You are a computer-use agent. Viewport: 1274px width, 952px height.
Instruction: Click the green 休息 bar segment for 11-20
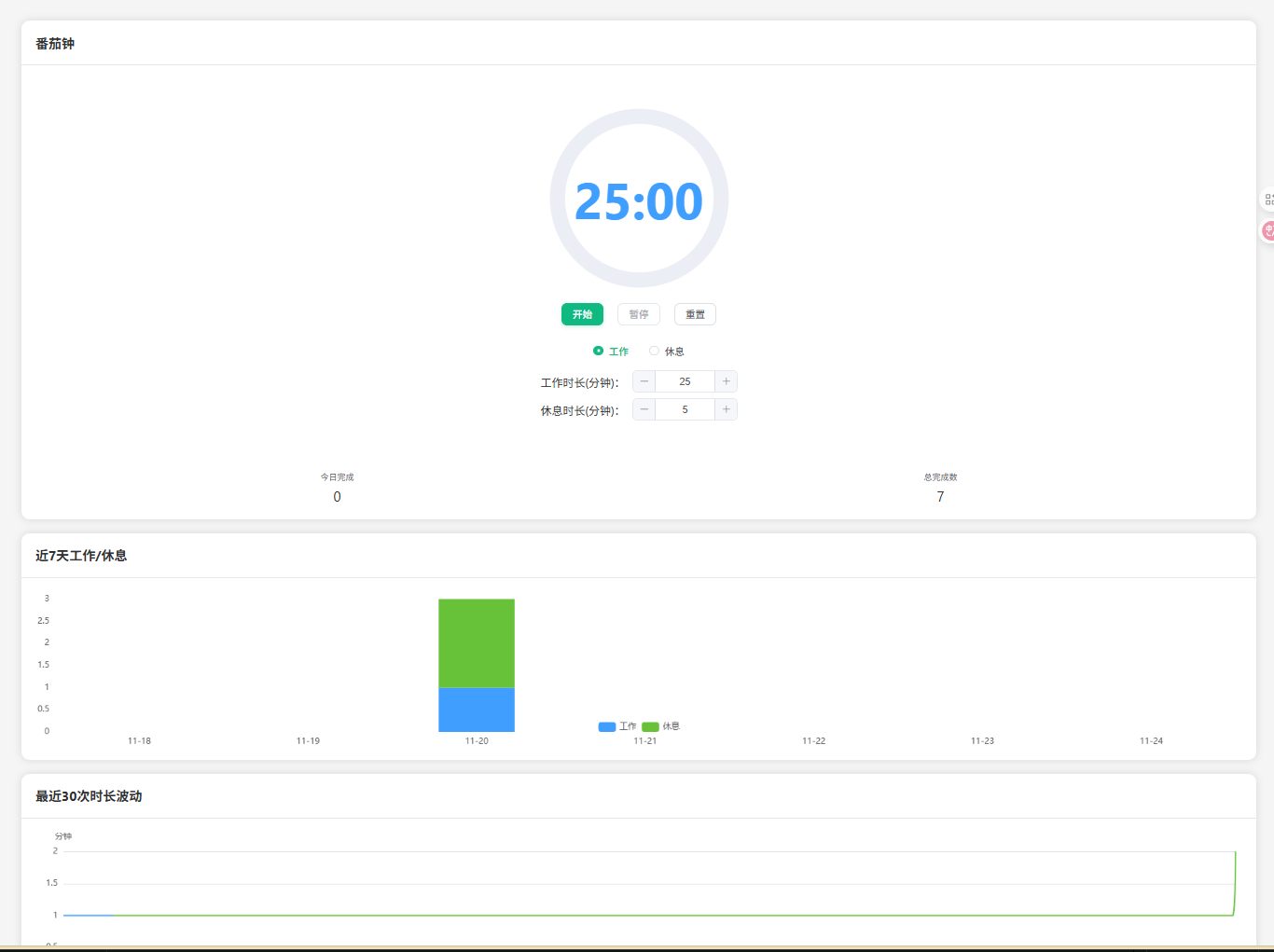477,643
